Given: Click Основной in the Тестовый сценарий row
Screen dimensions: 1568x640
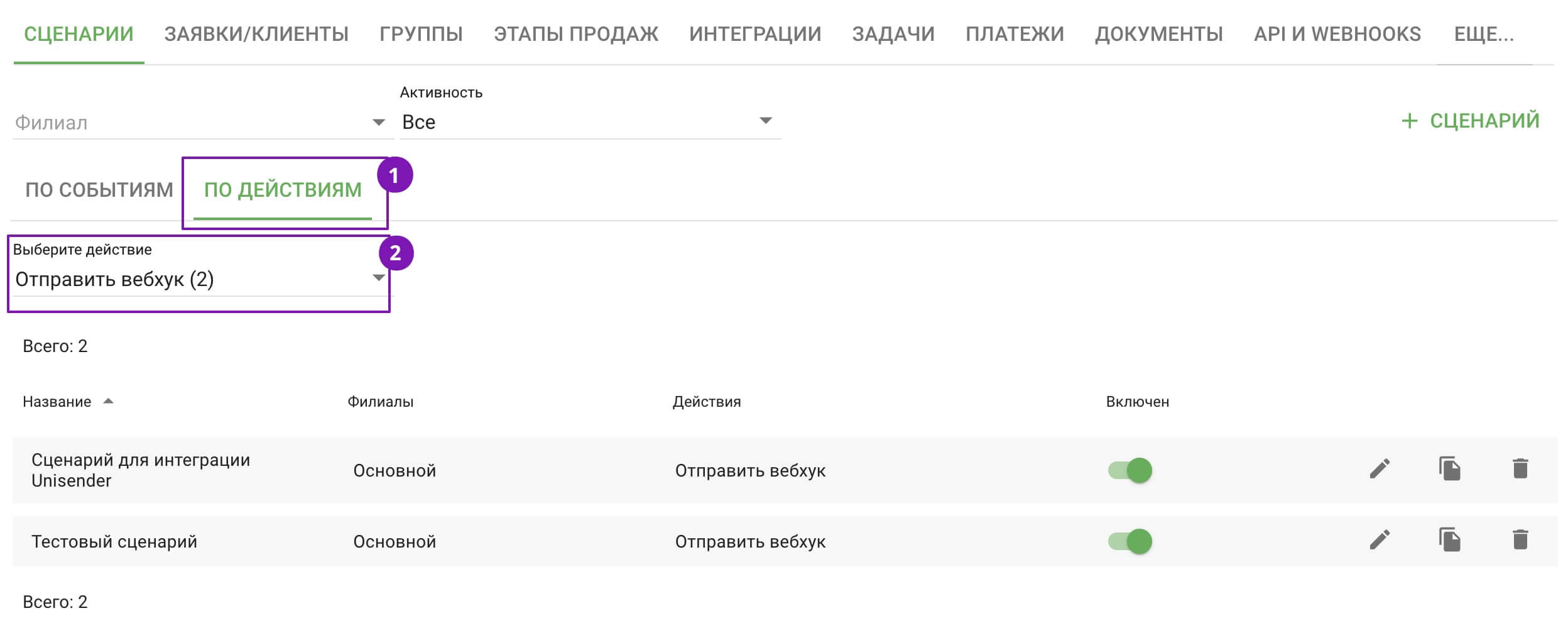Looking at the screenshot, I should pyautogui.click(x=395, y=541).
